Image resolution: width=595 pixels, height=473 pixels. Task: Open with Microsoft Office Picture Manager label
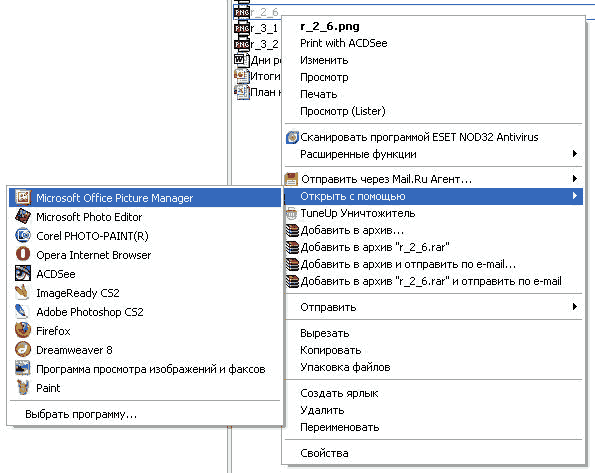115,198
